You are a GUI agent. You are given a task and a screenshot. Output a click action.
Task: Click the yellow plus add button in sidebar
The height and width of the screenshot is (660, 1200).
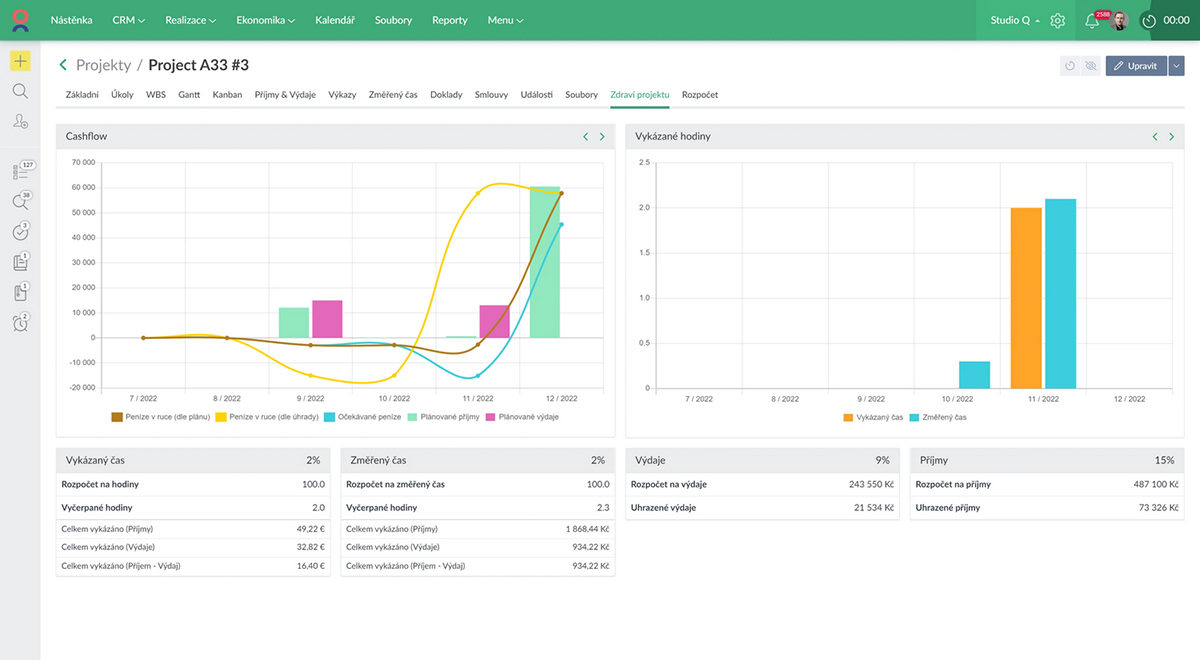coord(20,61)
